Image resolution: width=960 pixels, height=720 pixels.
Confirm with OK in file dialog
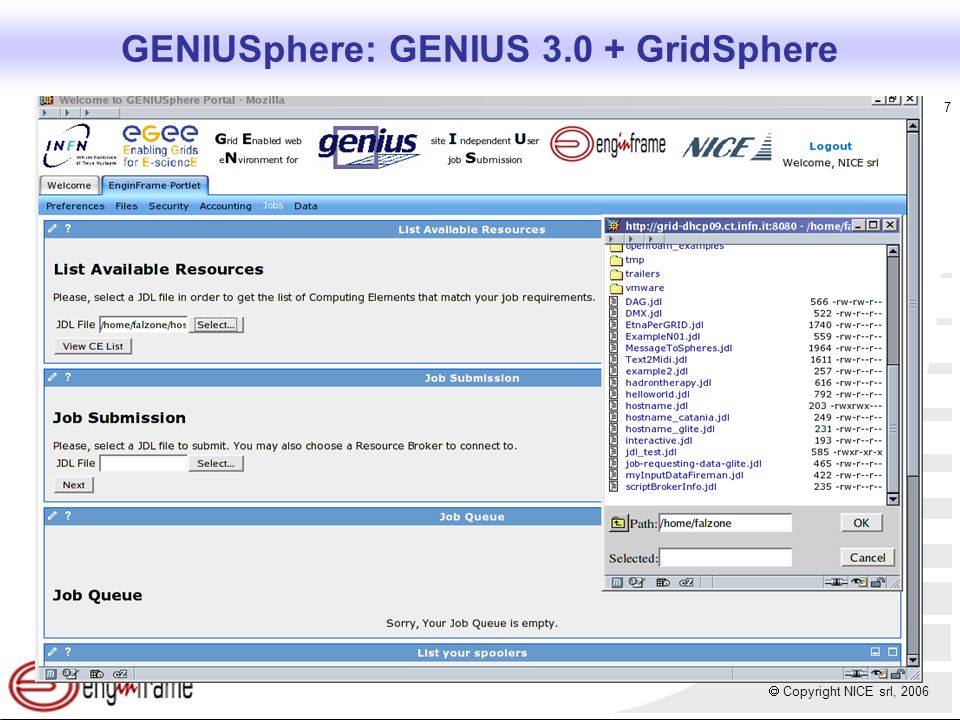point(861,523)
